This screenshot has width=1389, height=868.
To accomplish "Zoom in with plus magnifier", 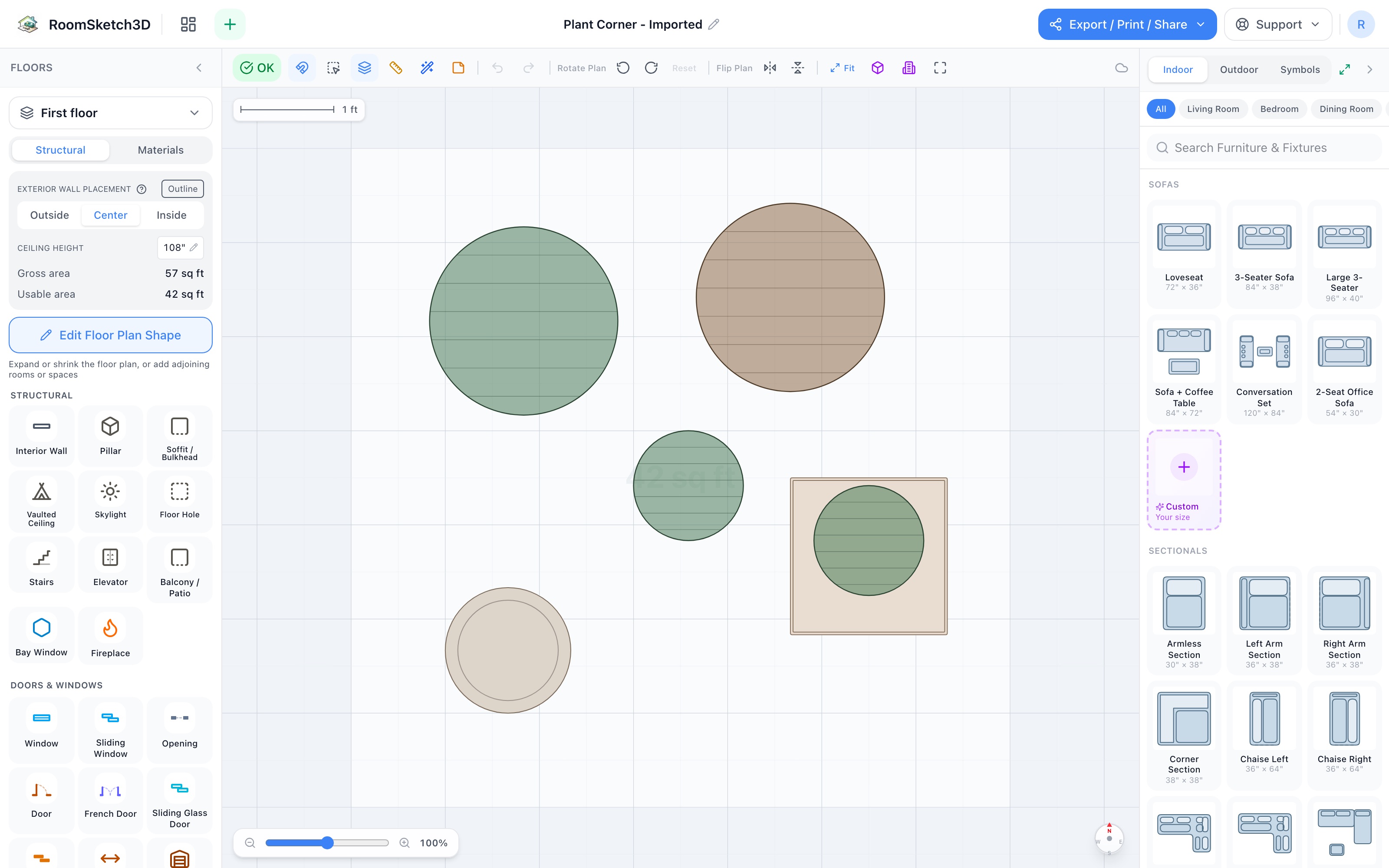I will point(405,843).
